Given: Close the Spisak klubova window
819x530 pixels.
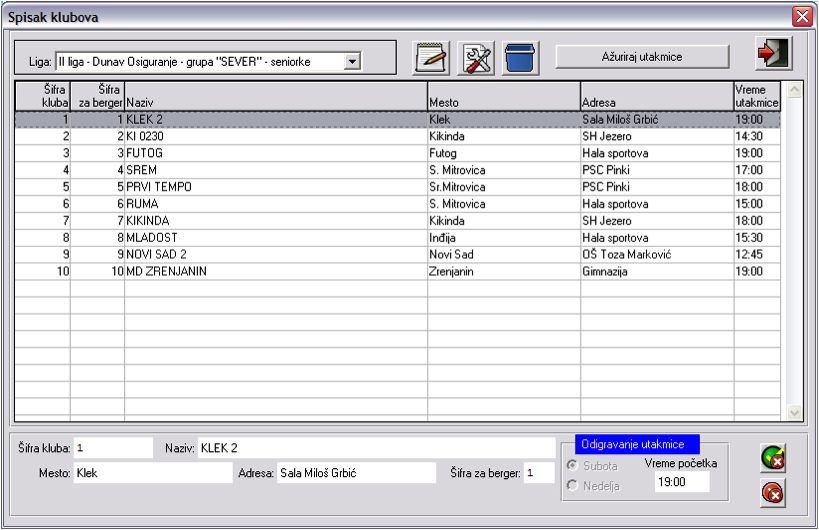Looking at the screenshot, I should coord(801,16).
